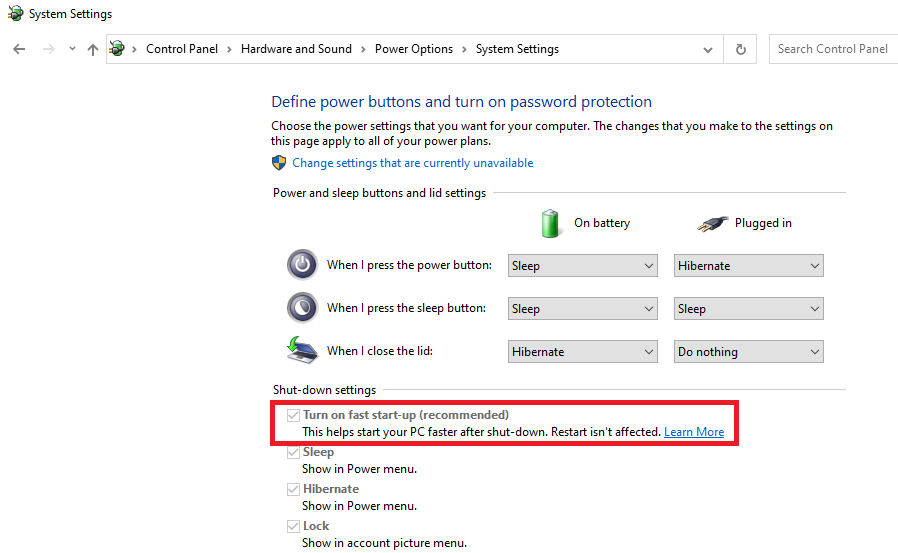
Task: Go to Hardware and Sound breadcrumb
Action: tap(296, 49)
